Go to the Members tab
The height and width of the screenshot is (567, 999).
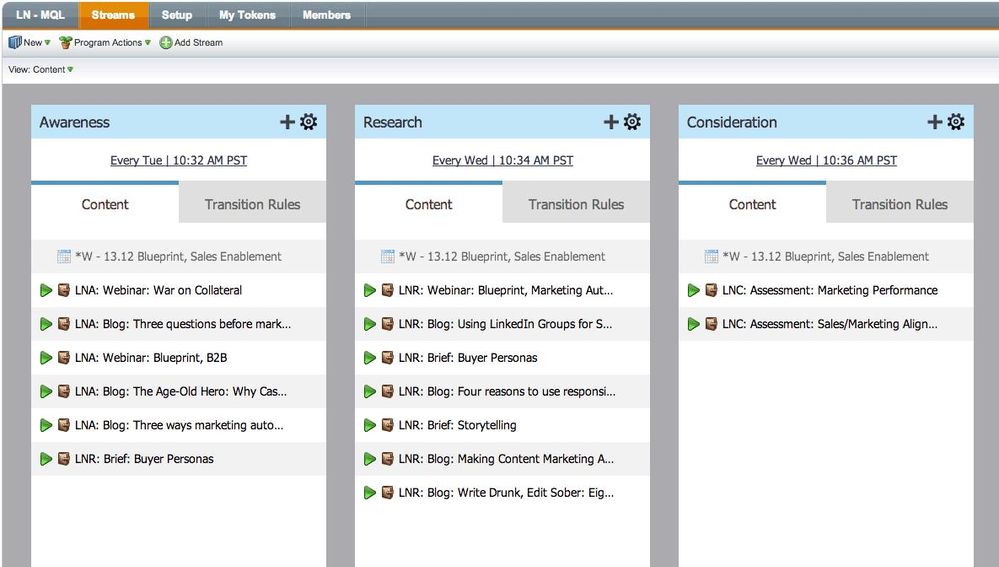(x=327, y=15)
